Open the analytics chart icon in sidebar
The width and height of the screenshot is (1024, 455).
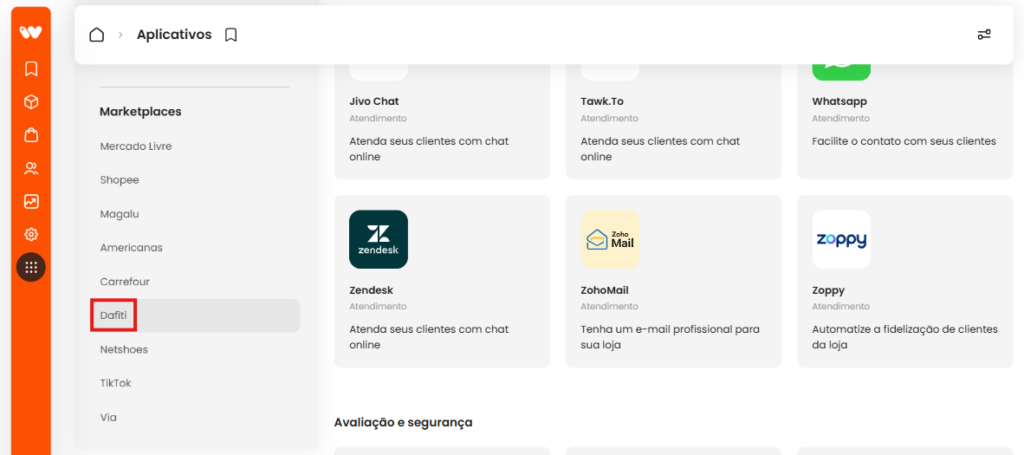[x=31, y=202]
